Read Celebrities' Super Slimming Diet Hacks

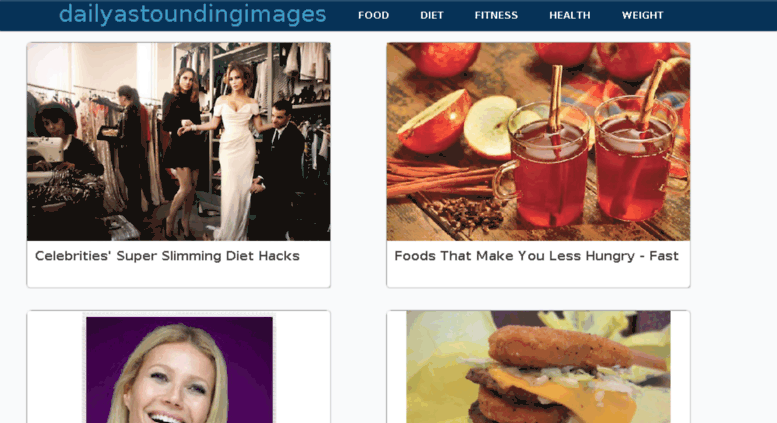pos(167,256)
